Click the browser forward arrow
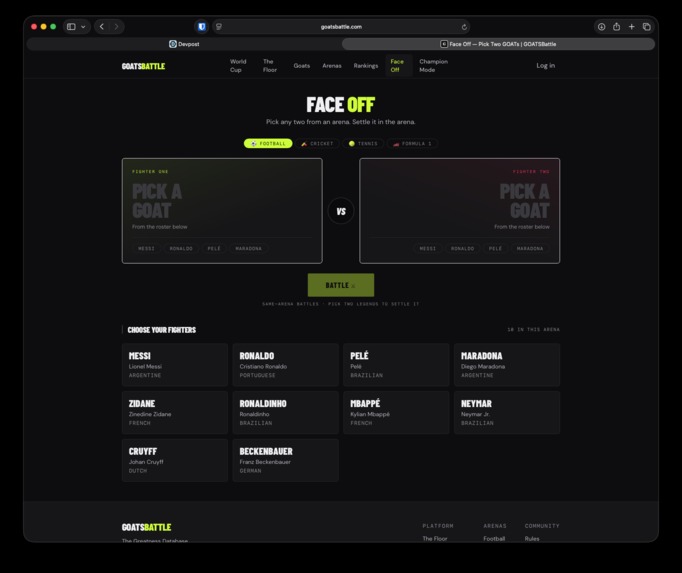Viewport: 682px width, 573px height. click(116, 27)
